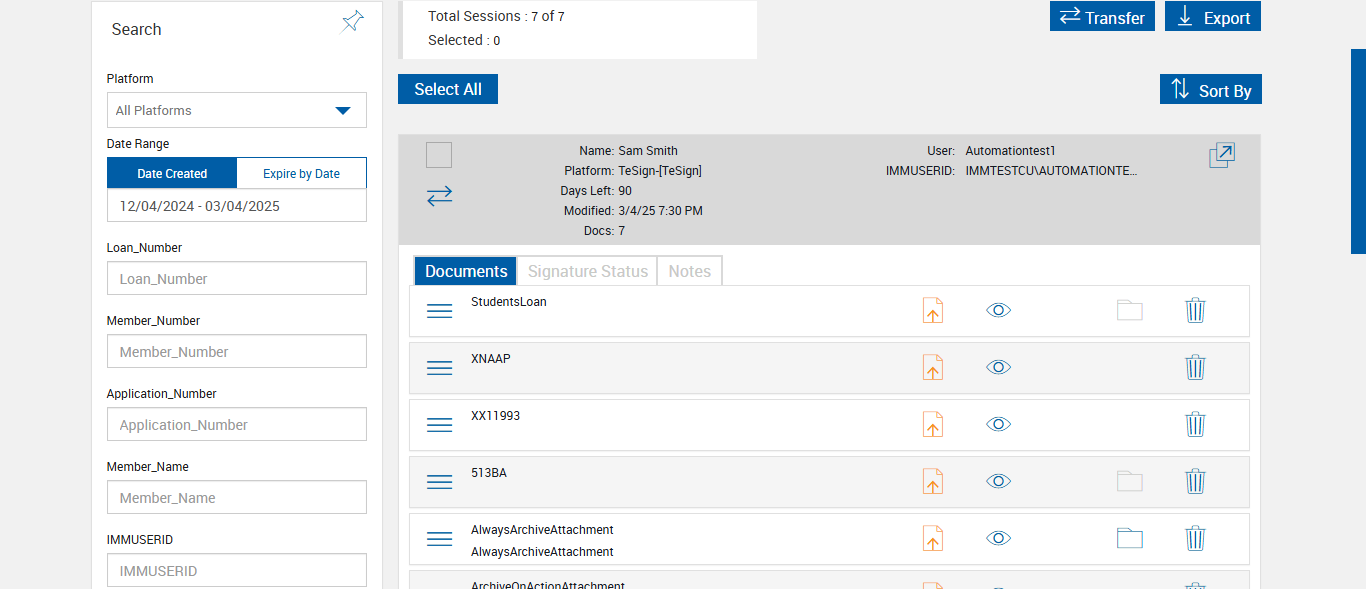The width and height of the screenshot is (1366, 589).
Task: Open the Sam Smith session in new window
Action: click(x=1222, y=155)
